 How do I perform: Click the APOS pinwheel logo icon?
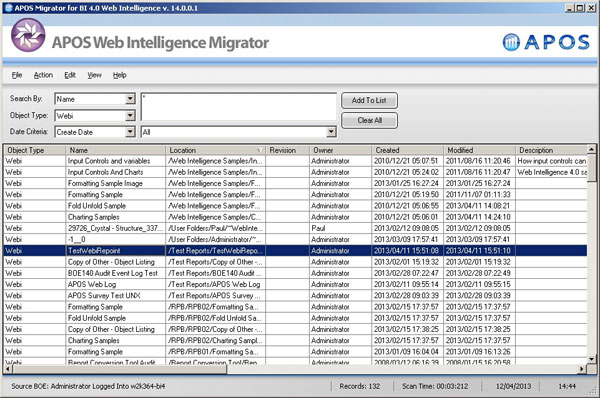(28, 35)
